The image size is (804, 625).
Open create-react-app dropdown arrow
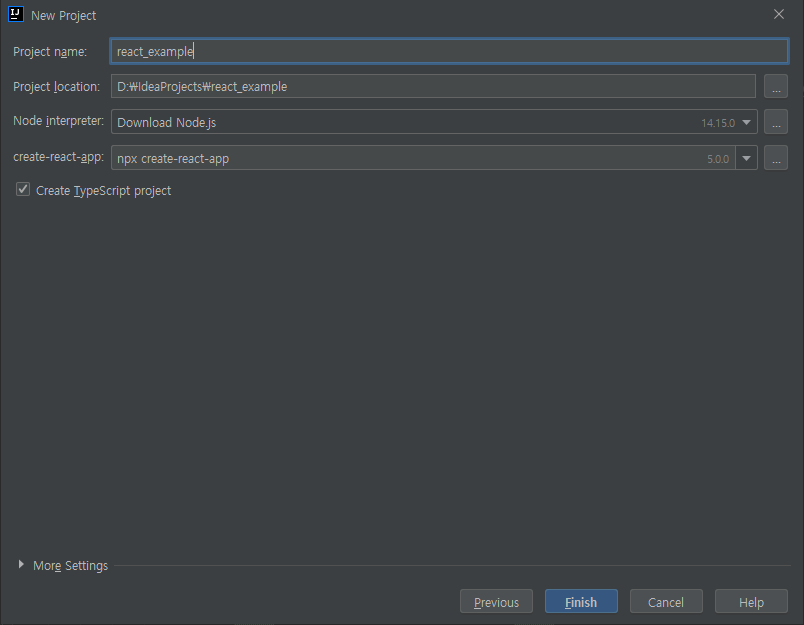click(x=747, y=158)
